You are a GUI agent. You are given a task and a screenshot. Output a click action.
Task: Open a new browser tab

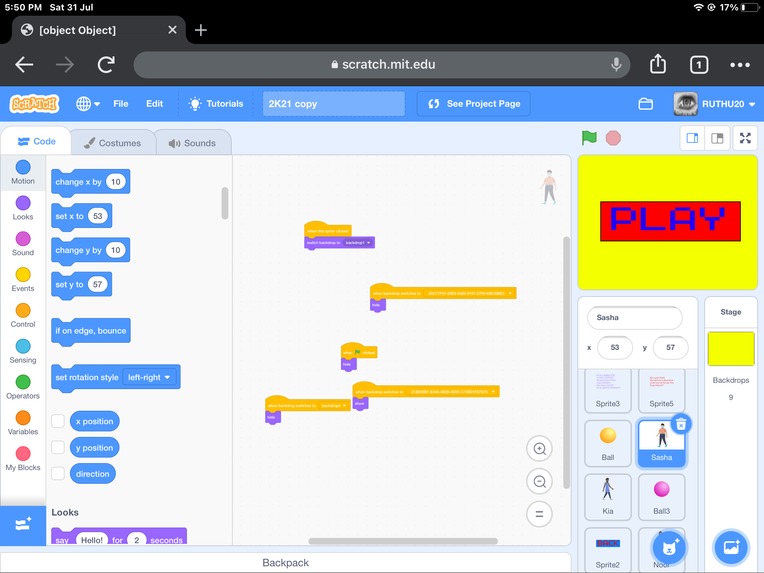[200, 30]
